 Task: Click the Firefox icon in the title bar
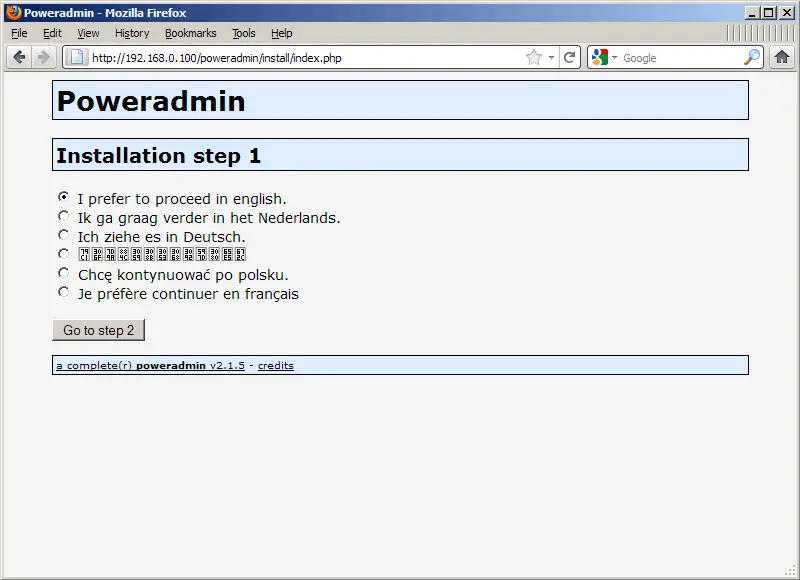14,12
